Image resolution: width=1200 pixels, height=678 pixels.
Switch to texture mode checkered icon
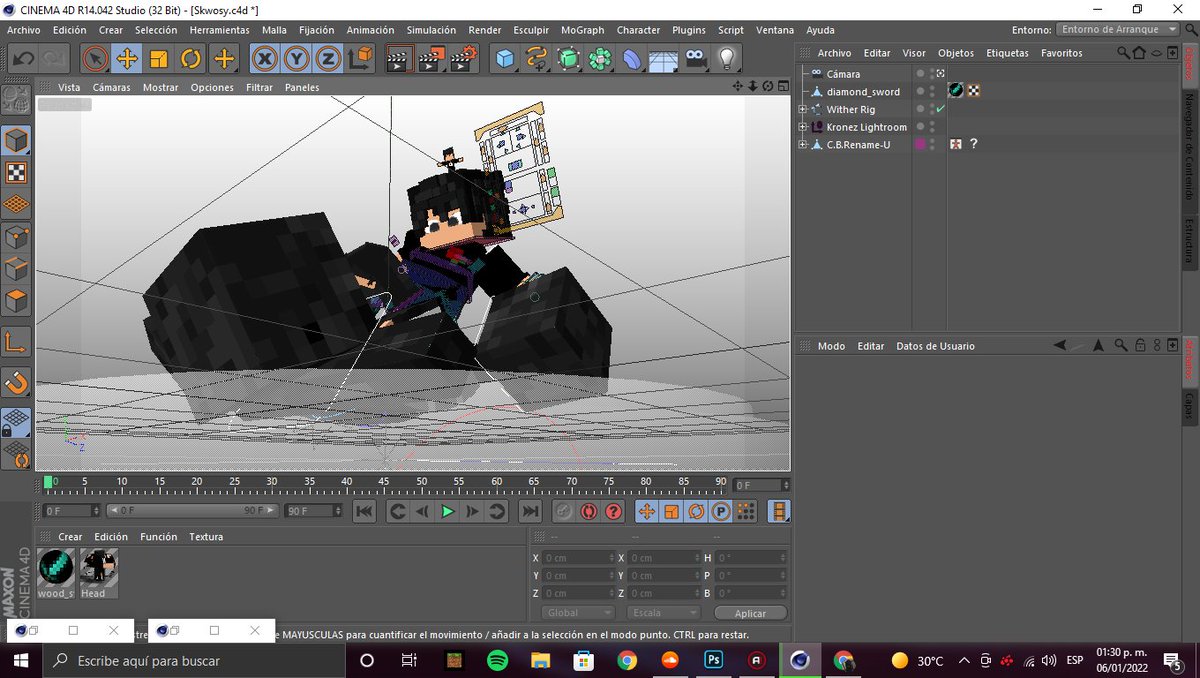[16, 172]
